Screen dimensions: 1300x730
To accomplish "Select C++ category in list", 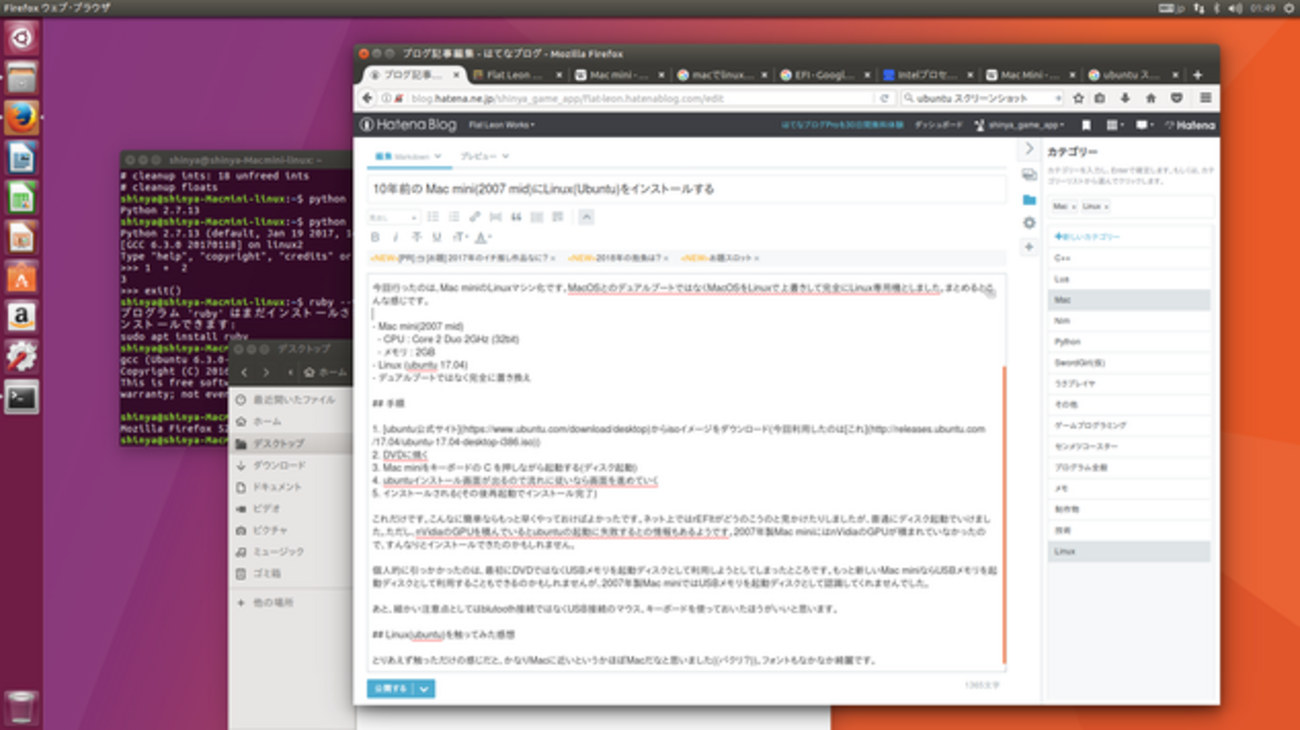I will tap(1130, 258).
